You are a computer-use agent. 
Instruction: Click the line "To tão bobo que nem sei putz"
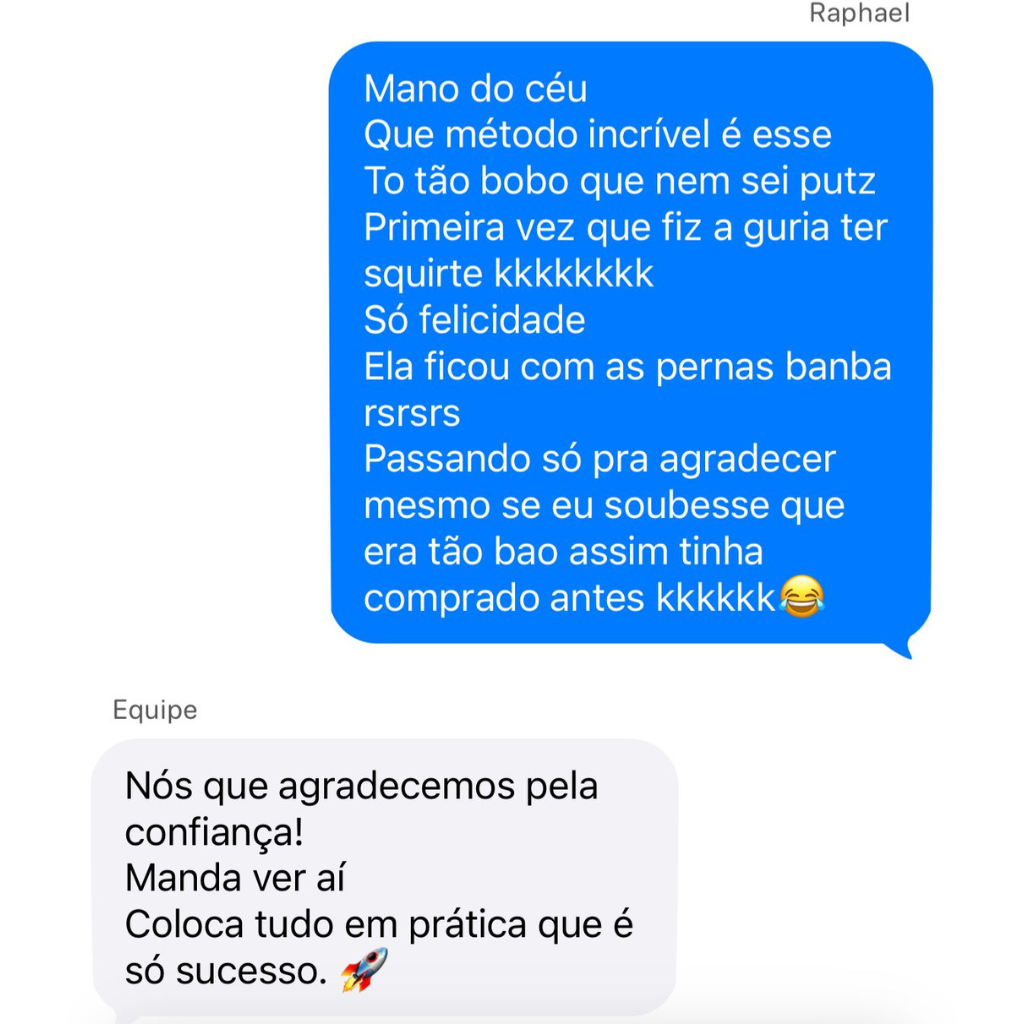tap(619, 181)
